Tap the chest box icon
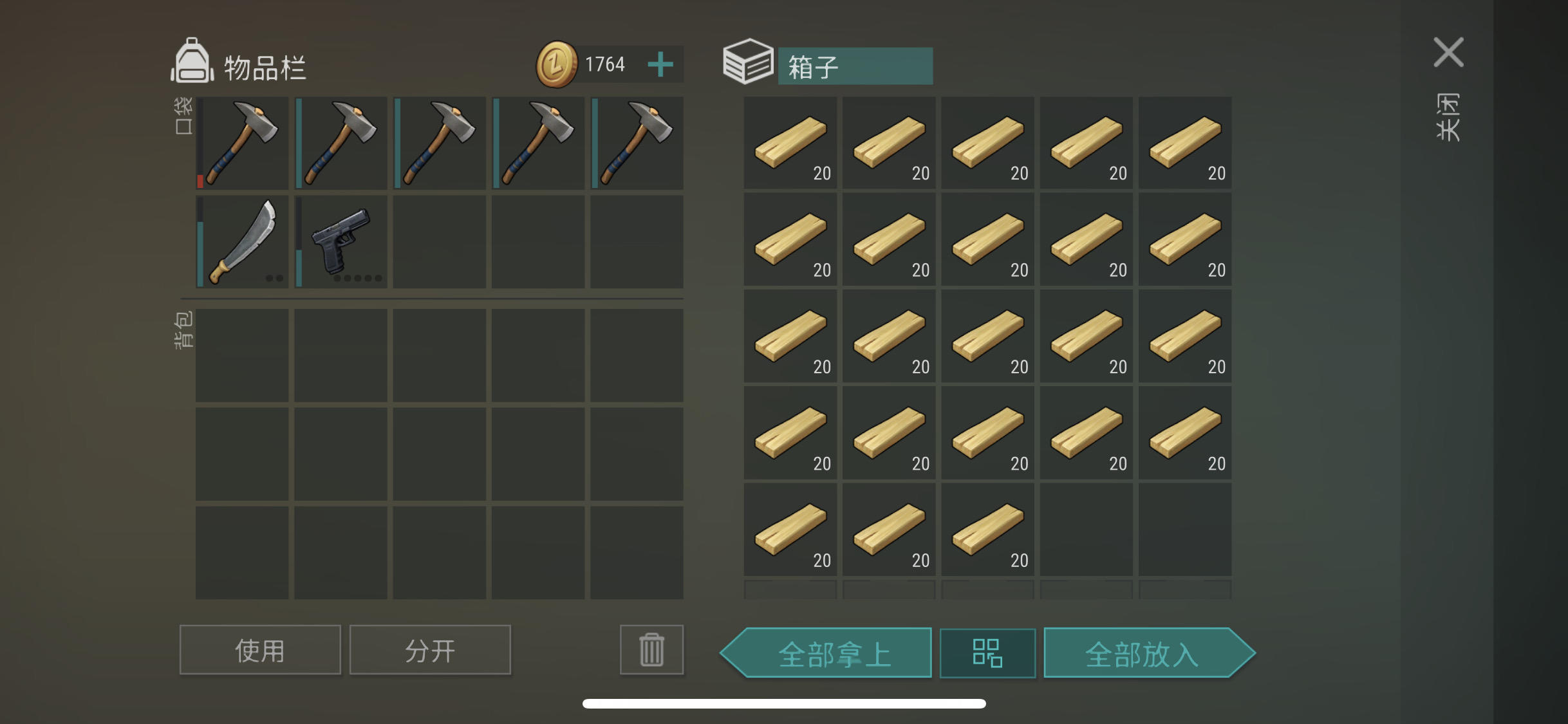 (747, 62)
